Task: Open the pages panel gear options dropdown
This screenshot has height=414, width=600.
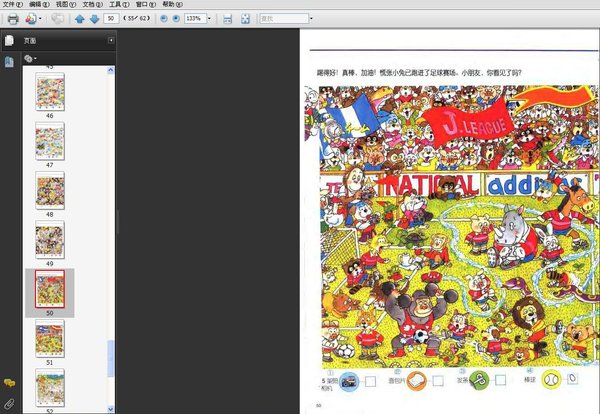Action: [x=30, y=59]
